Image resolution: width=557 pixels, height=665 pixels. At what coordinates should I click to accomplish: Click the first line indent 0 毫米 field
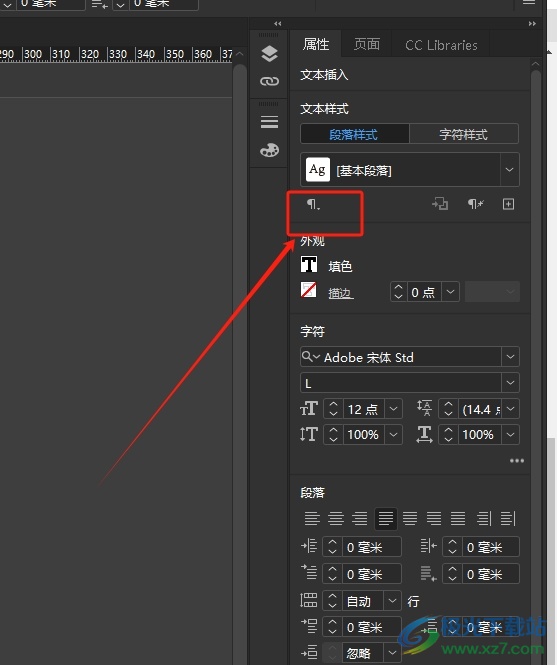click(x=371, y=573)
